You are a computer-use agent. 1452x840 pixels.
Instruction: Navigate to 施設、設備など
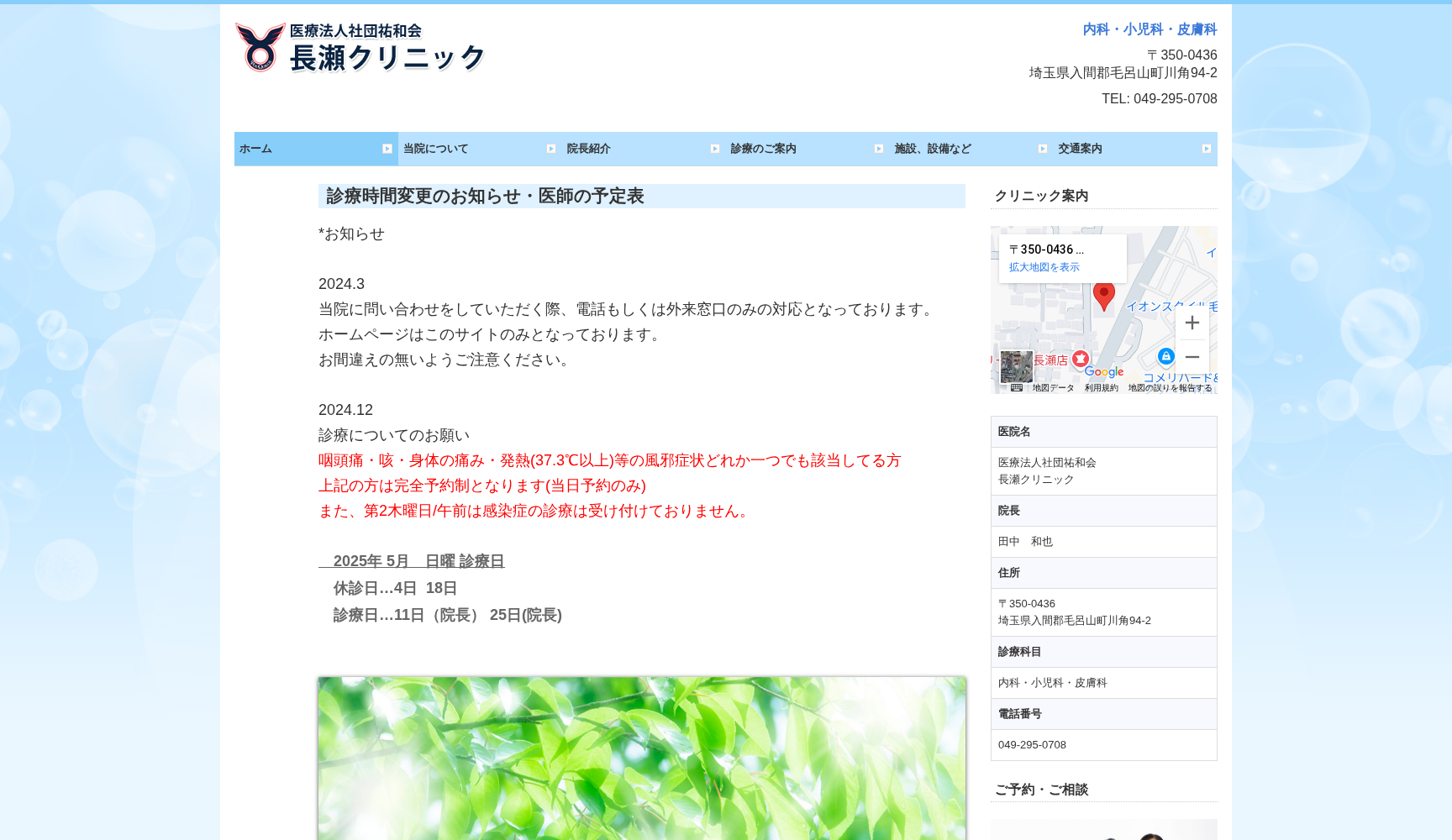tap(933, 149)
